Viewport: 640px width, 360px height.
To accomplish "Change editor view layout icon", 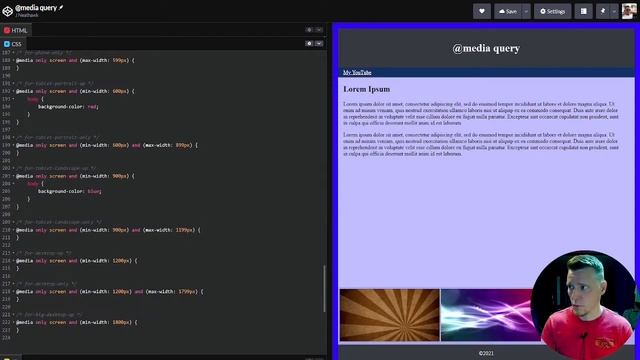I will click(584, 11).
